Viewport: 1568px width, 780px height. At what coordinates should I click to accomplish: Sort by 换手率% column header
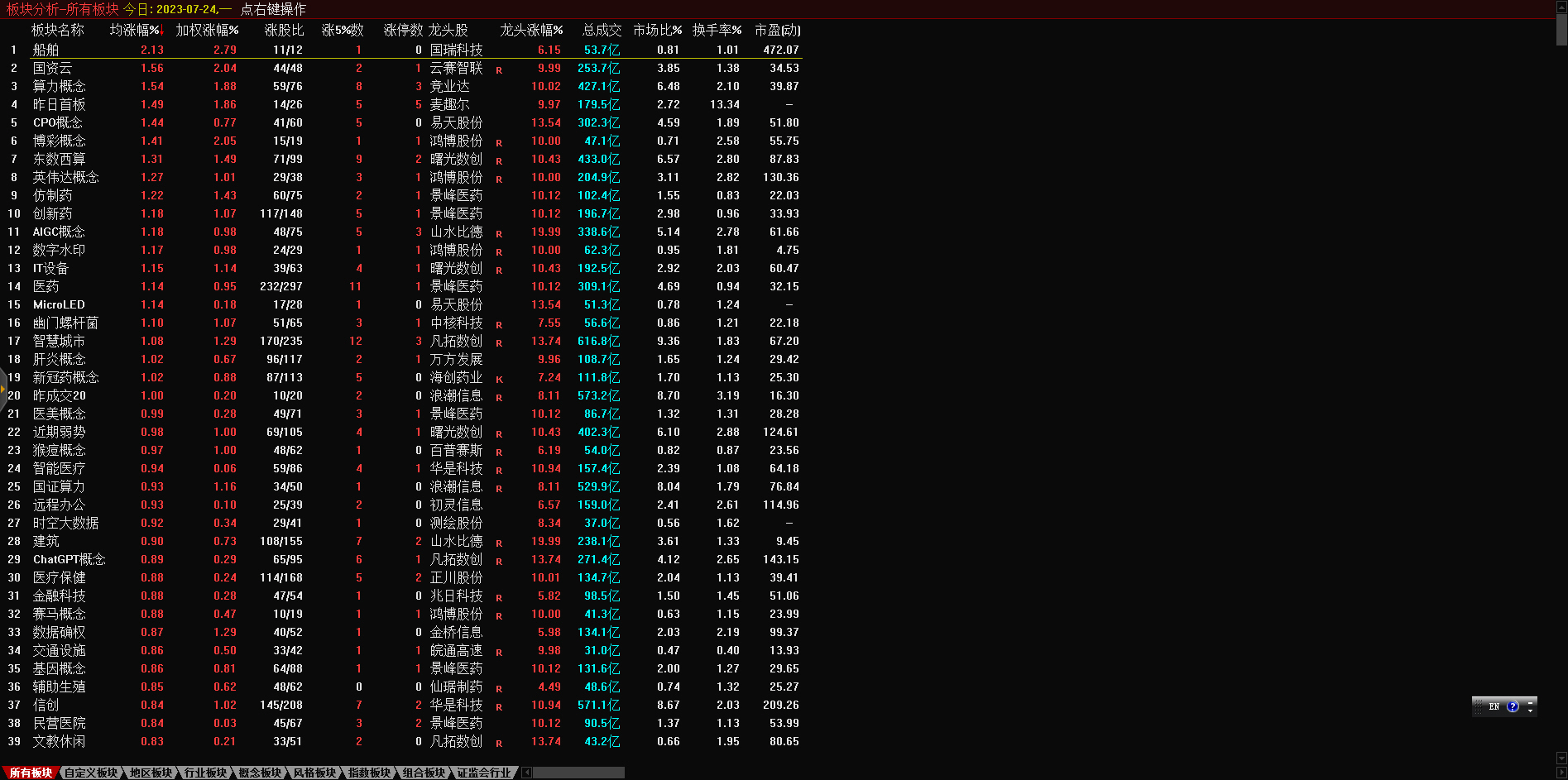click(x=717, y=30)
